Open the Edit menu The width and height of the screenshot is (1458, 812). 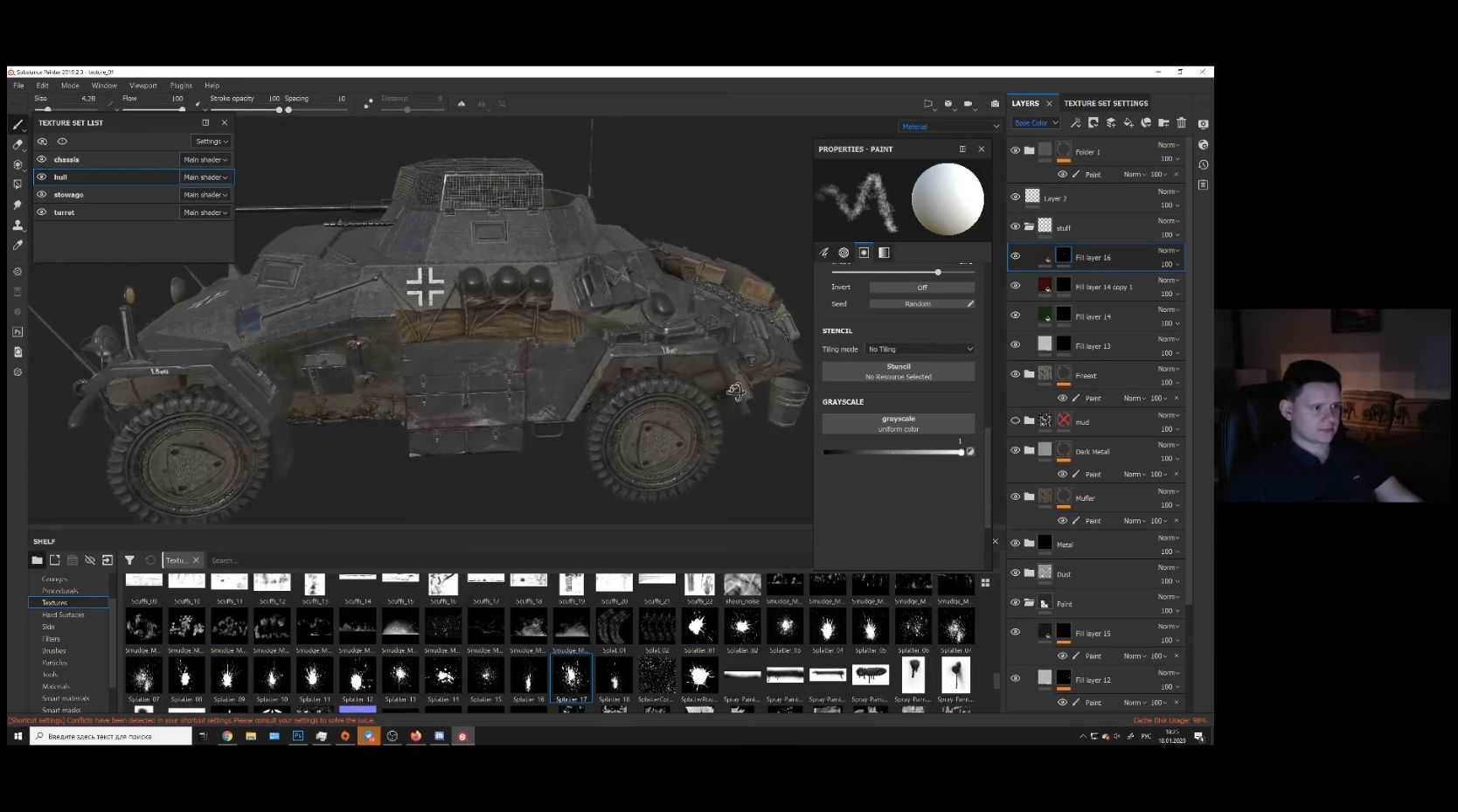42,86
